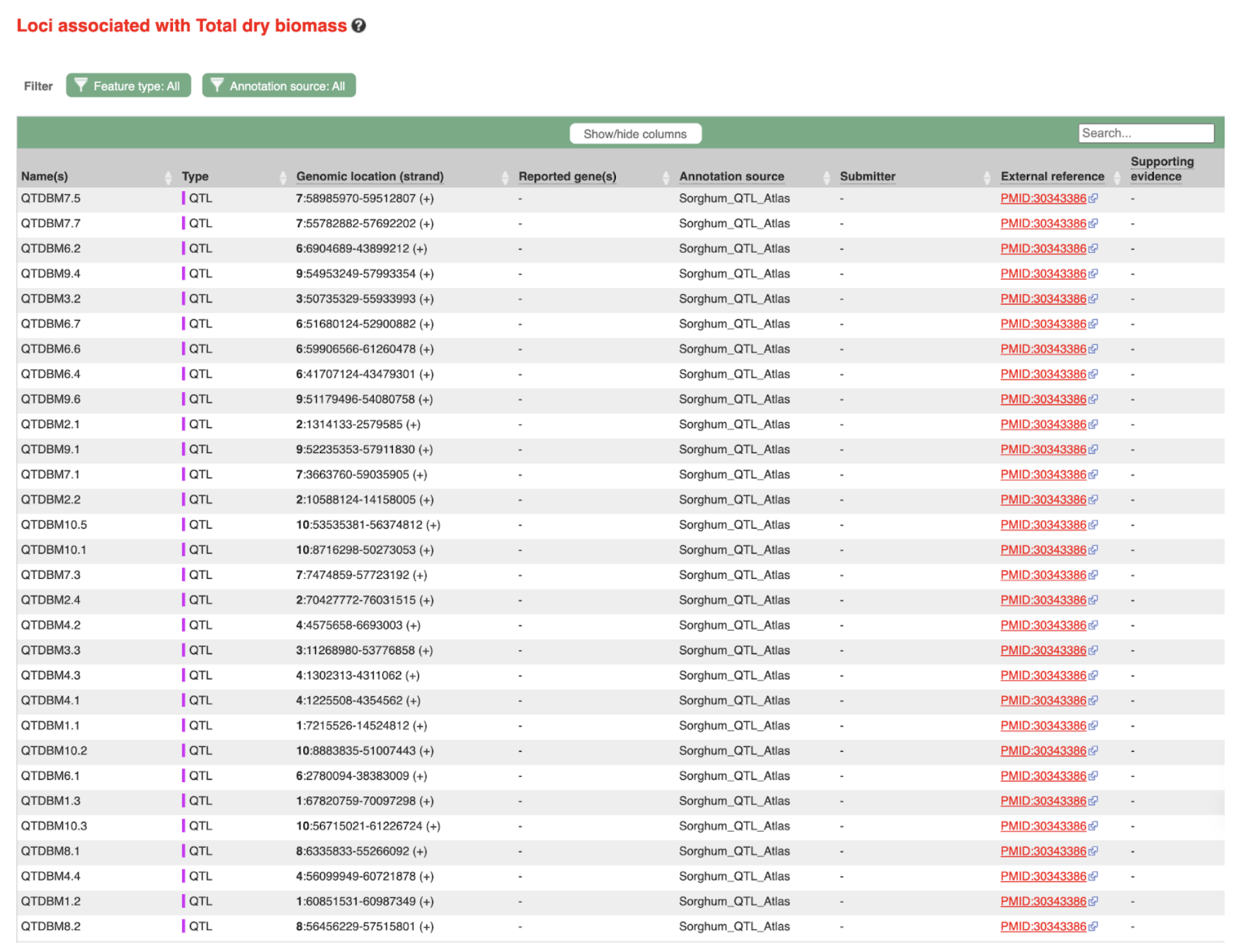The width and height of the screenshot is (1237, 952).
Task: Click the Genomic location (strand) header label
Action: coord(370,176)
